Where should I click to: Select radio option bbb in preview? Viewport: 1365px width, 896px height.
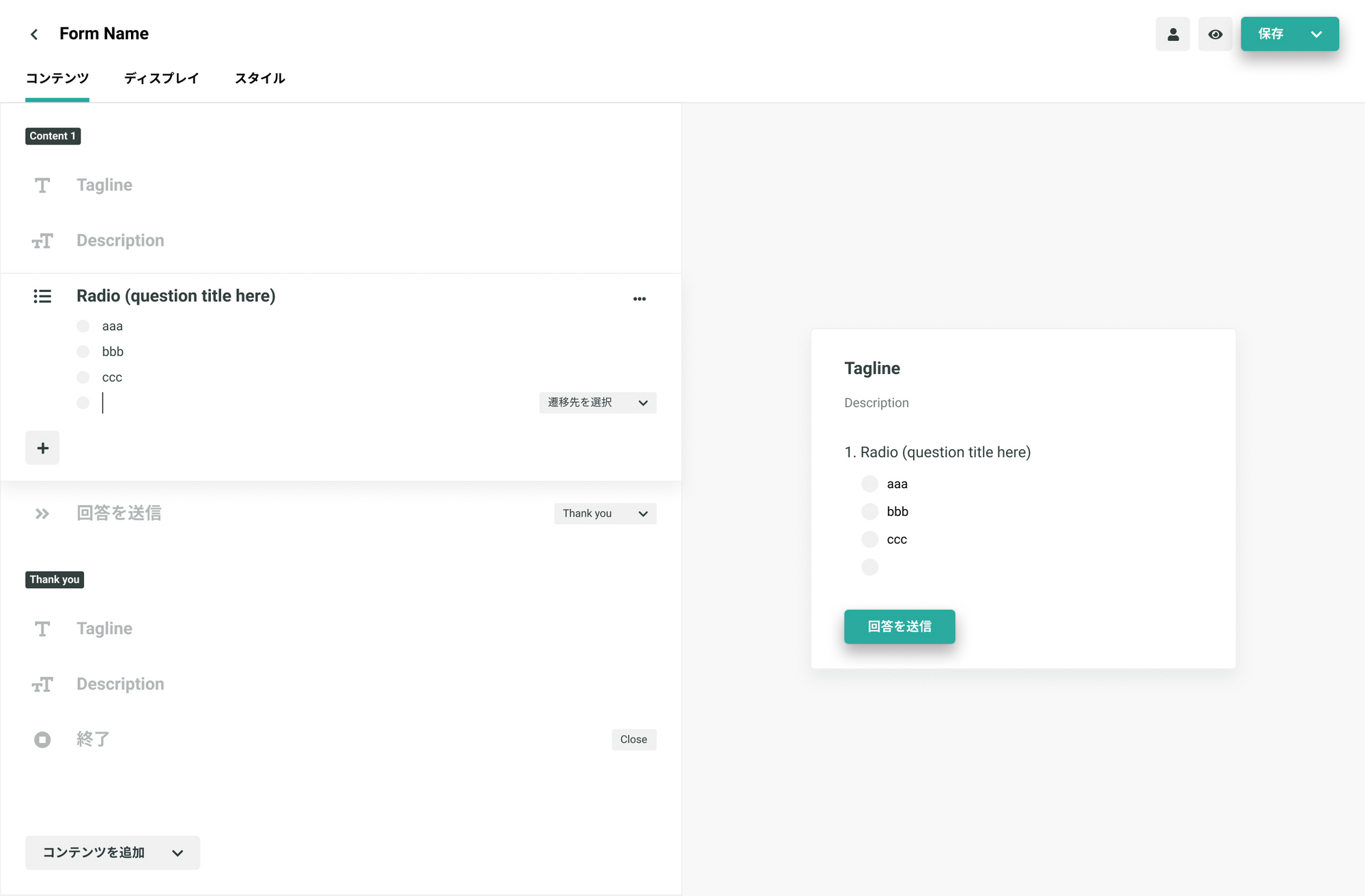[x=870, y=512]
